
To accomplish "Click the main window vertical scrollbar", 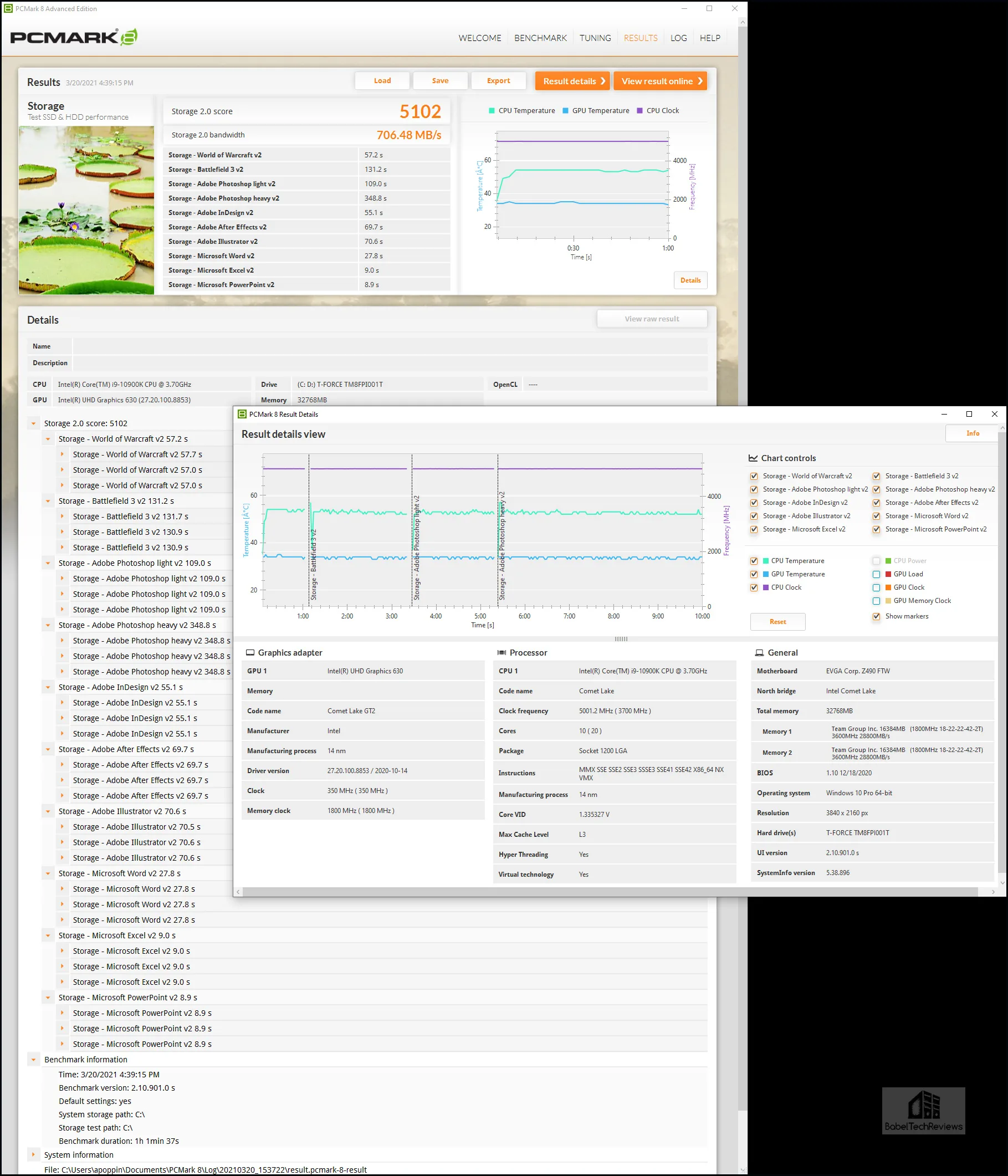I will [743, 567].
